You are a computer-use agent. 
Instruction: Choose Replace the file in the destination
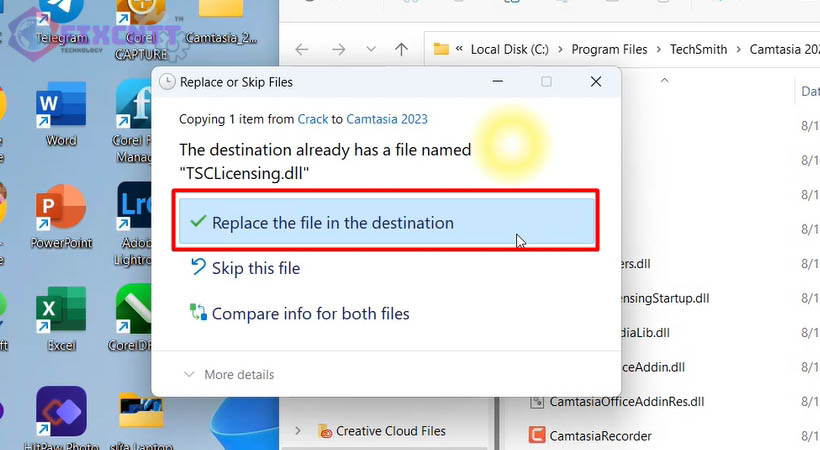(x=388, y=223)
